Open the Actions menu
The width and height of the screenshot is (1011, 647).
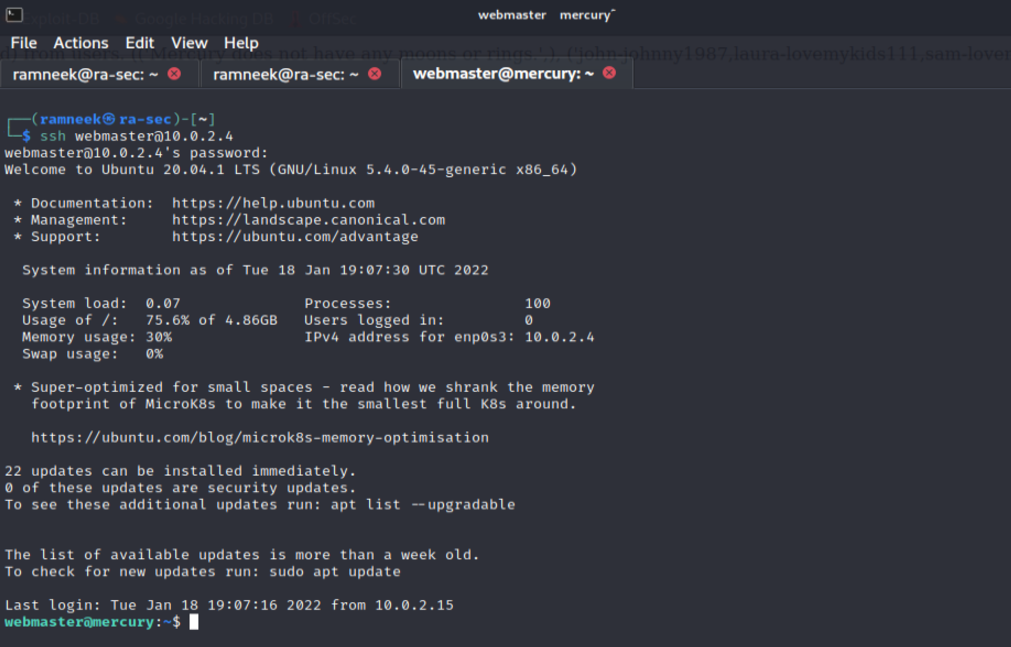point(80,43)
